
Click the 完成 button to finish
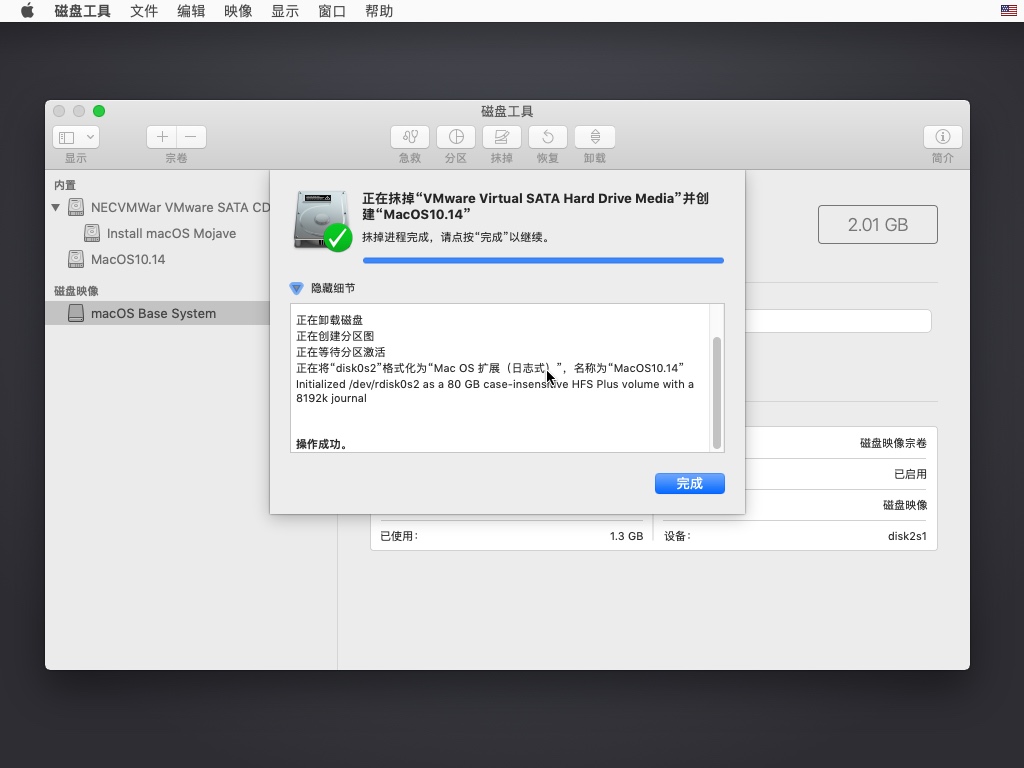[690, 483]
